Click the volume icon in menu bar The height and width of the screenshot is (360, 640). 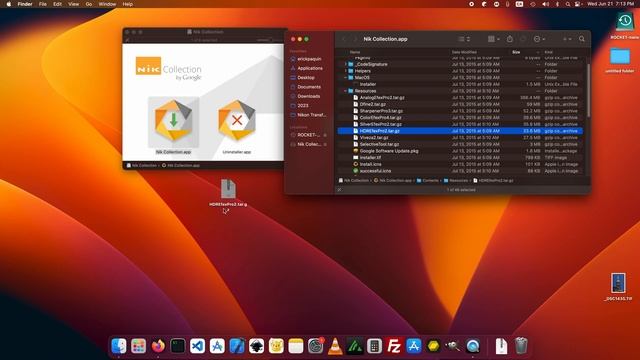(545, 4)
